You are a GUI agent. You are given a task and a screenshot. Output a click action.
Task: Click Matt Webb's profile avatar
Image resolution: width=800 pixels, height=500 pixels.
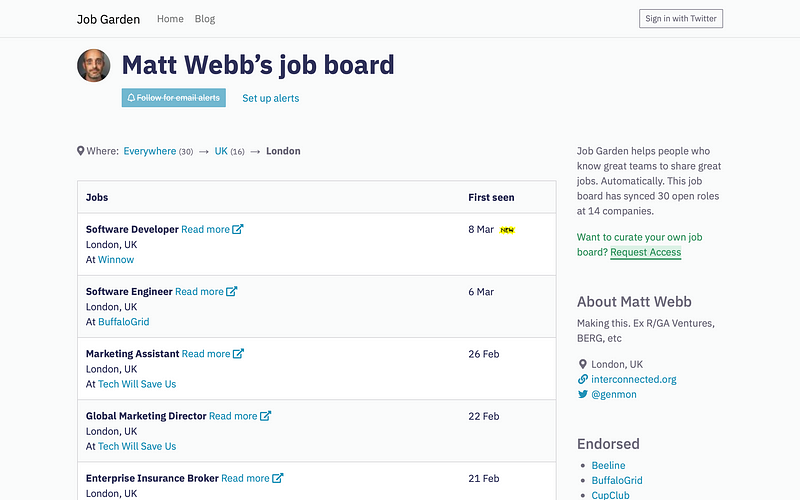(94, 65)
